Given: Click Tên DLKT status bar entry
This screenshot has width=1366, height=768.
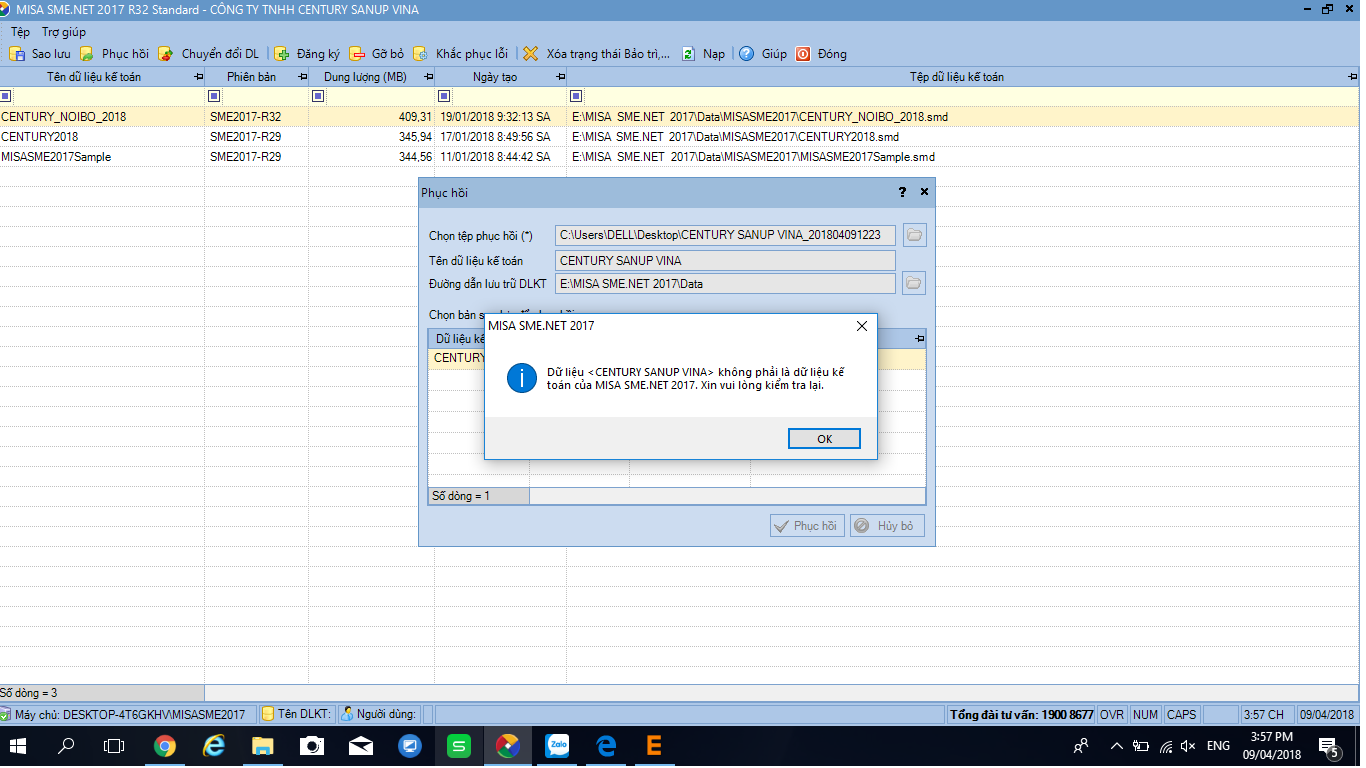Looking at the screenshot, I should [x=296, y=715].
